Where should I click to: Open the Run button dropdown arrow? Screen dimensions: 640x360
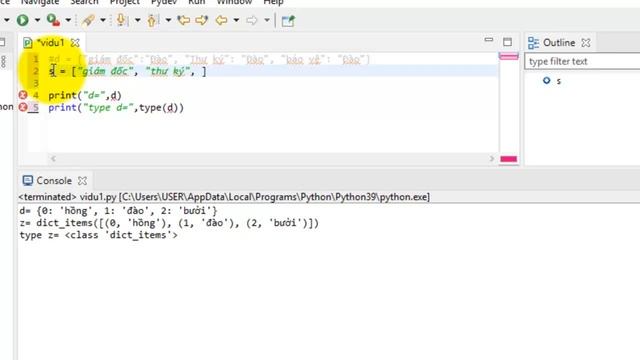pyautogui.click(x=37, y=20)
